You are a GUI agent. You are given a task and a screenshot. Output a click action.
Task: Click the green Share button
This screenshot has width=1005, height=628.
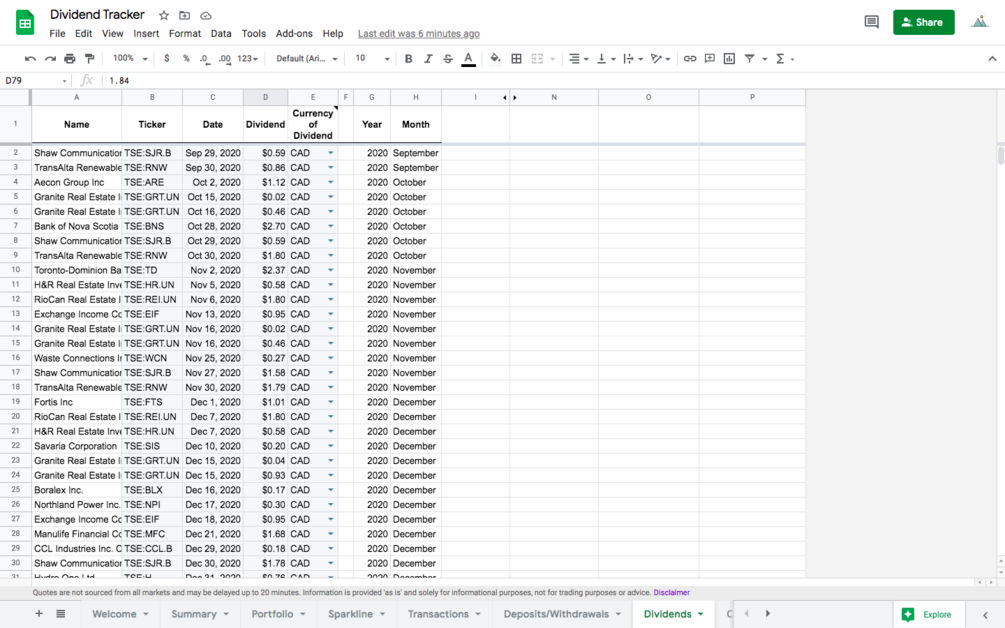coord(924,22)
